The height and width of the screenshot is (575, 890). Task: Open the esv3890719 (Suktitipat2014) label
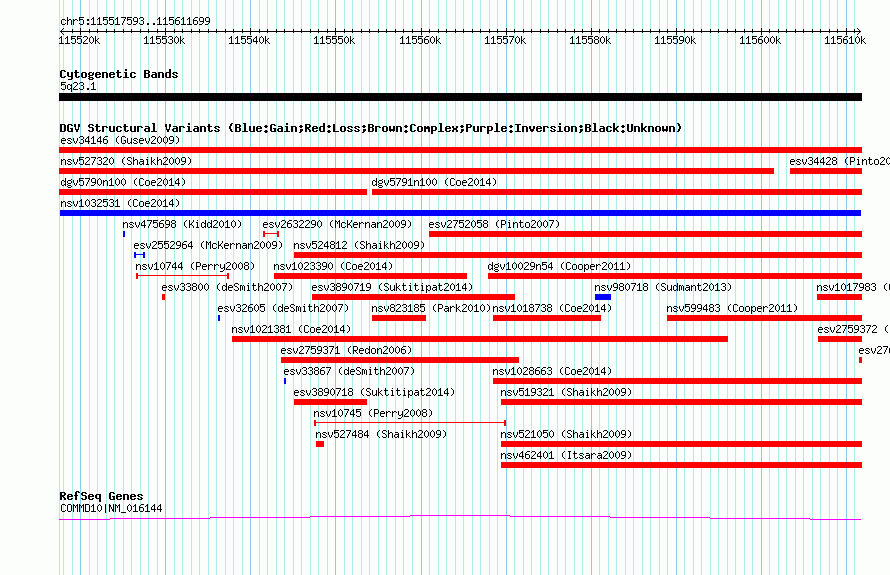click(x=392, y=287)
